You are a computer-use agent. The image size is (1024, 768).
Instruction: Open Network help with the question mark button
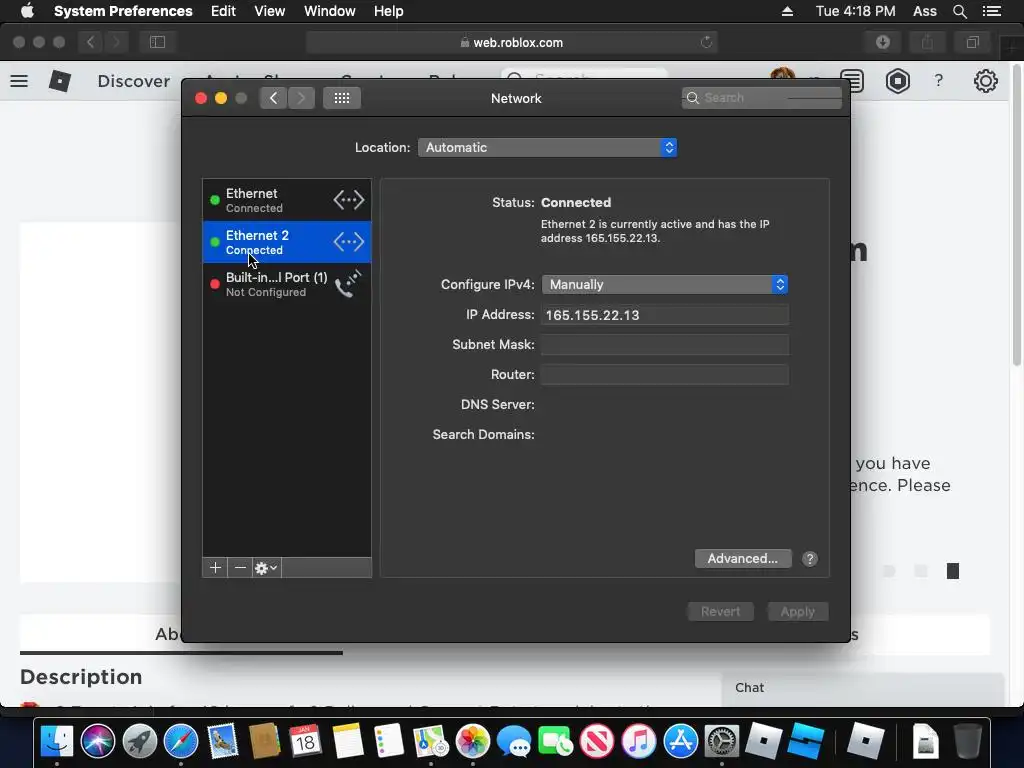click(810, 559)
